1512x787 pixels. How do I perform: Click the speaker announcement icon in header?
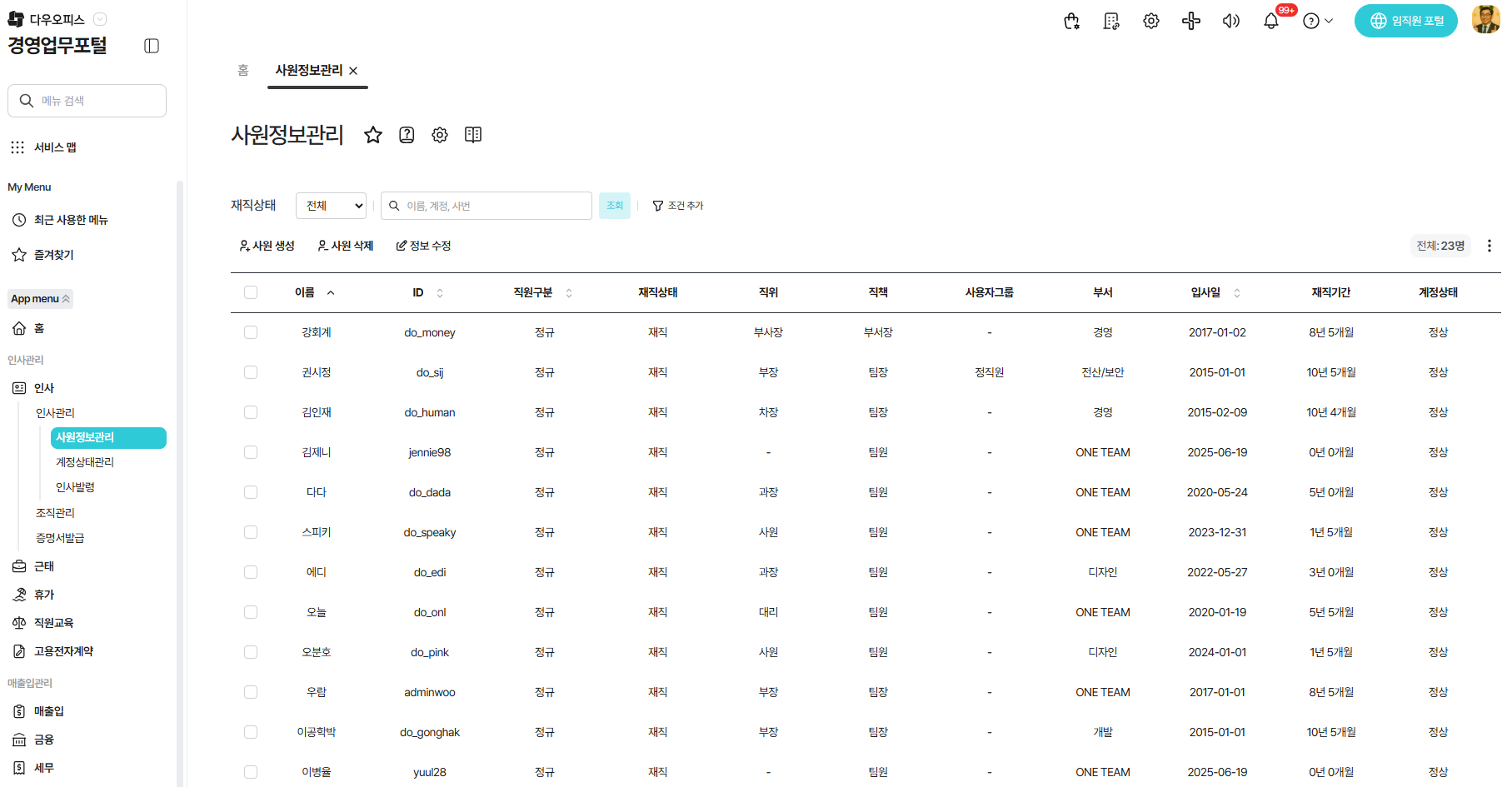(1231, 21)
